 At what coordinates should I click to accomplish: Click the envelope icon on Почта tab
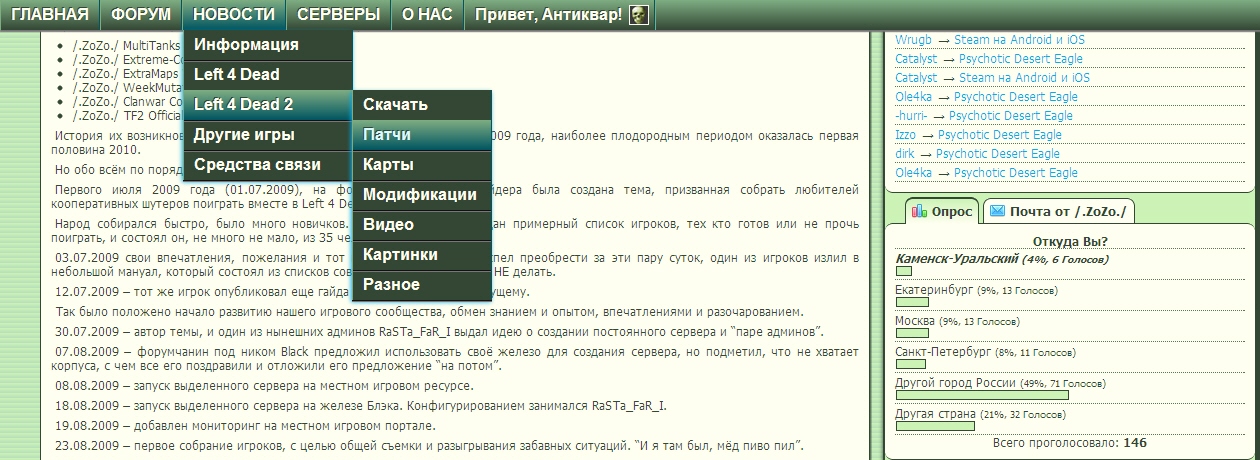(x=996, y=212)
